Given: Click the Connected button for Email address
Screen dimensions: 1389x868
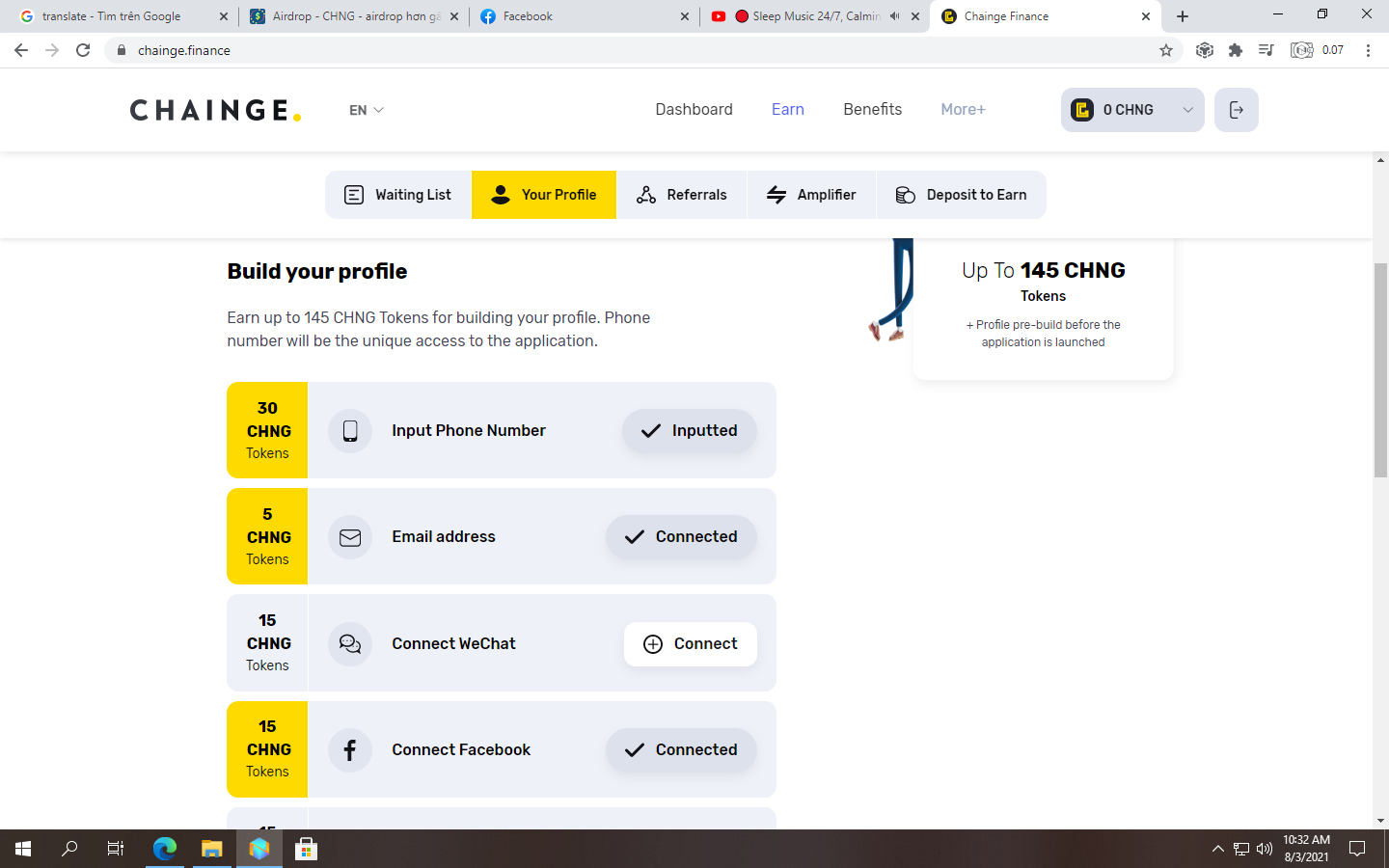Looking at the screenshot, I should tap(681, 537).
